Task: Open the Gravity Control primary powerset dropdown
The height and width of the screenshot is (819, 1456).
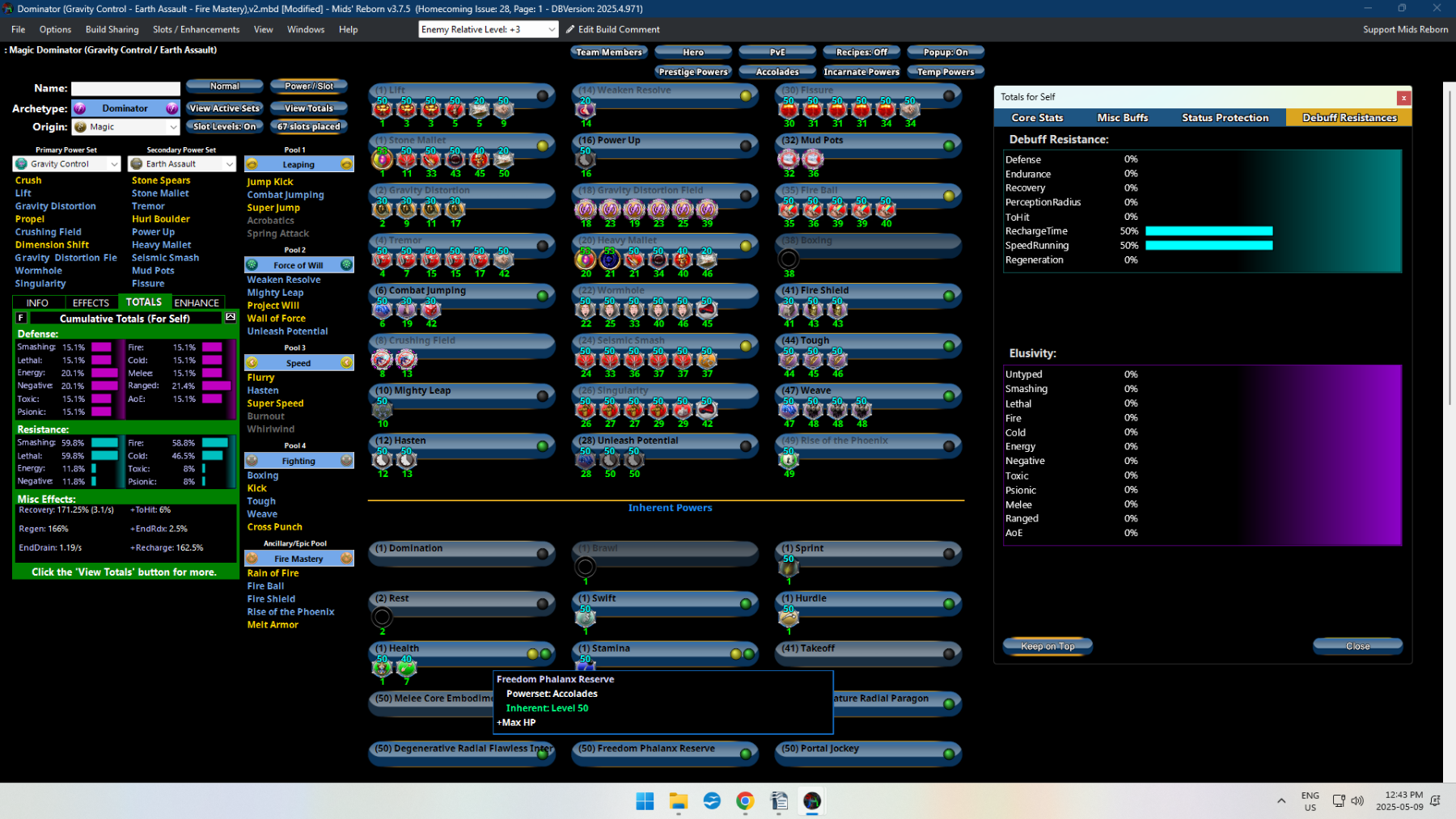Action: pos(66,164)
